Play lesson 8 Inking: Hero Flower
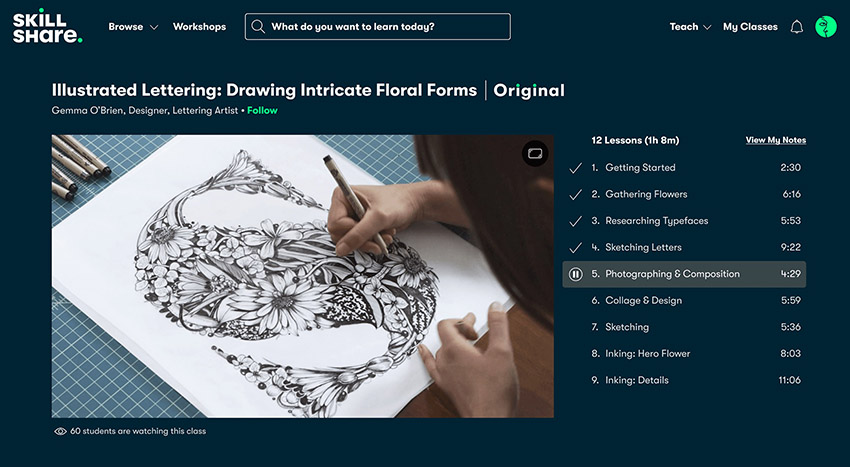 click(647, 353)
